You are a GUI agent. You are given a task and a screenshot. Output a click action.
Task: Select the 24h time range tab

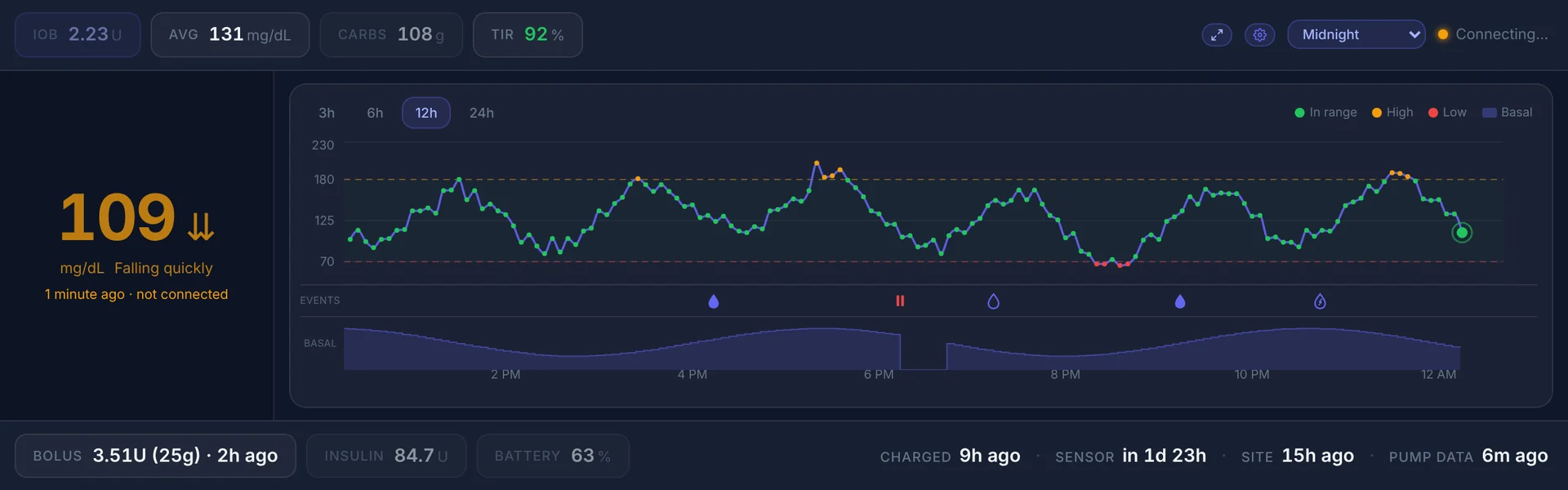(482, 113)
